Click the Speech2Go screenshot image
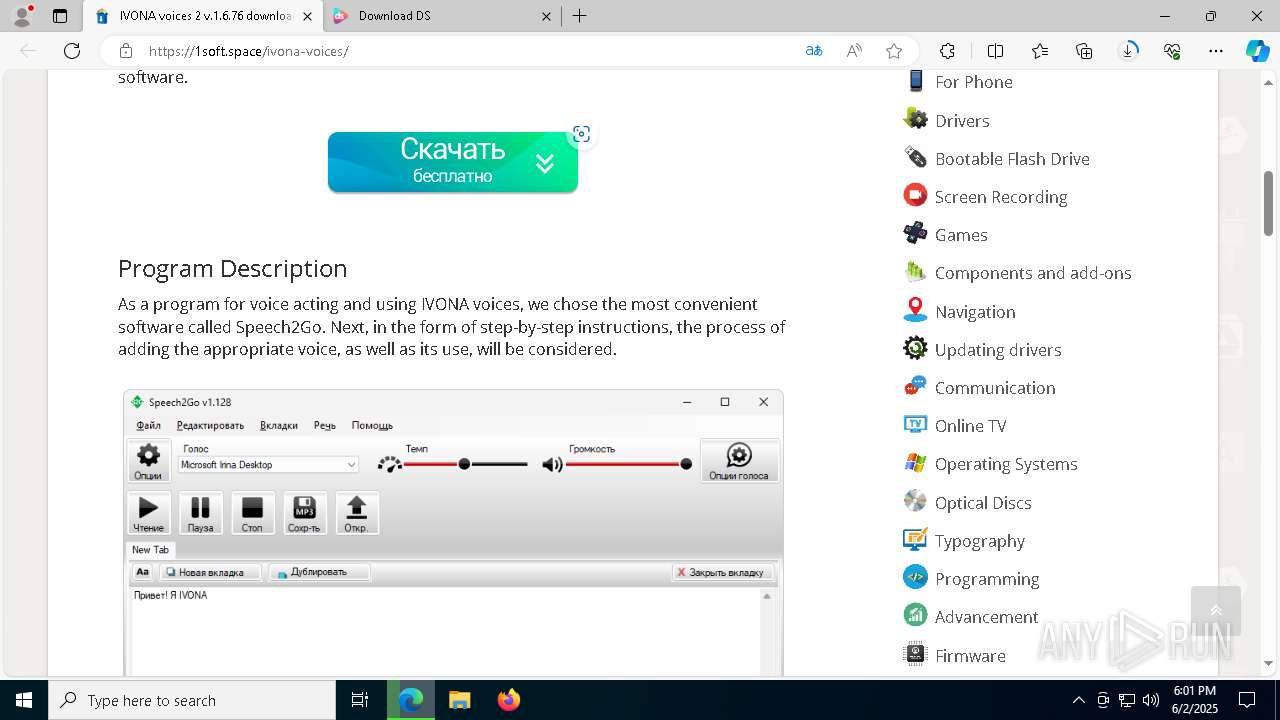1280x720 pixels. click(x=453, y=532)
